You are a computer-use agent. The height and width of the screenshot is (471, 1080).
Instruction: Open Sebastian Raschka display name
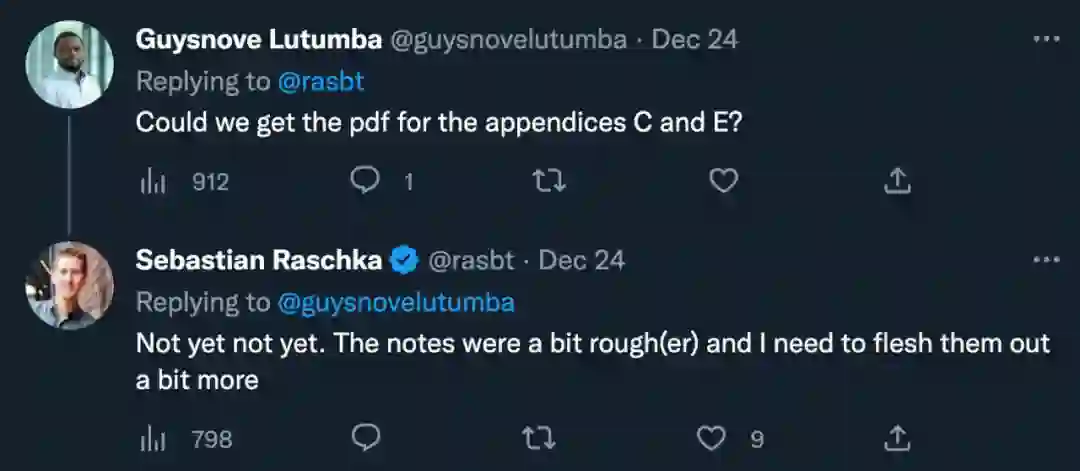click(x=259, y=261)
